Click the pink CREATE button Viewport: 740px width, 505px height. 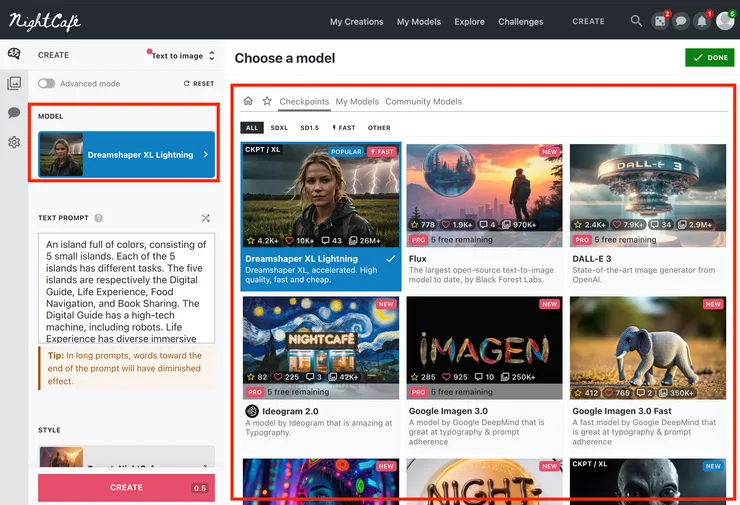(x=126, y=488)
